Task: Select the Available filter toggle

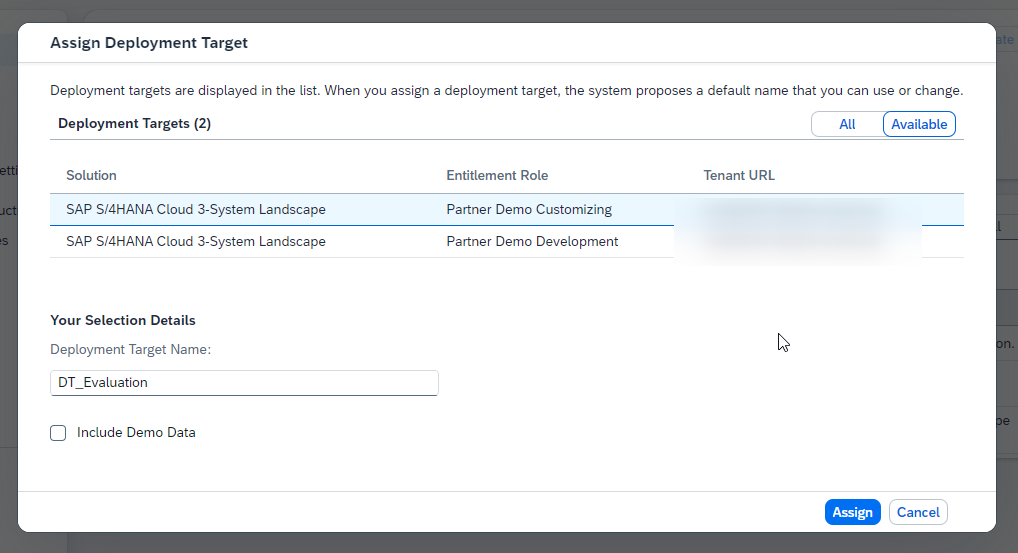Action: (x=919, y=124)
